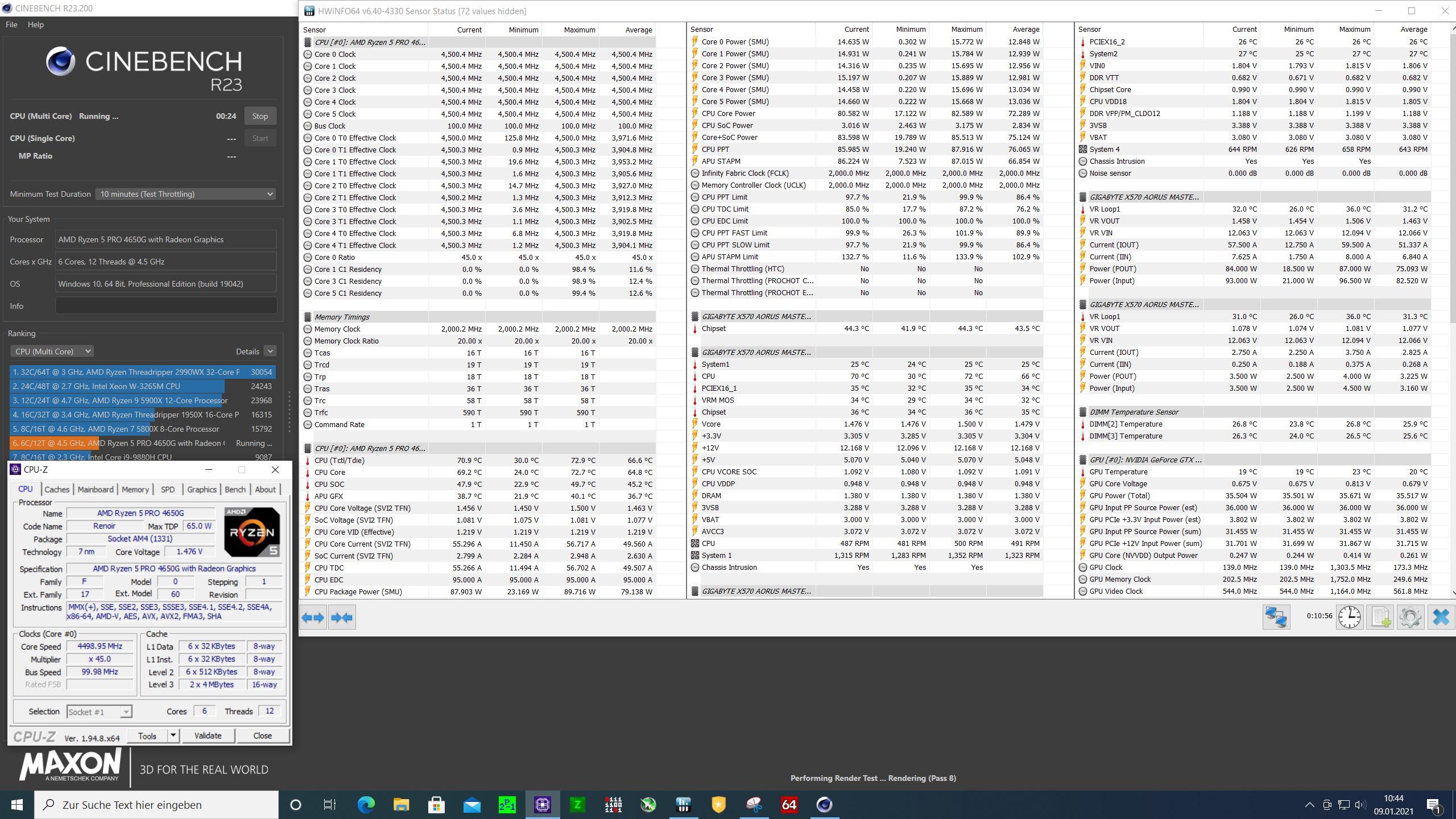The width and height of the screenshot is (1456, 819).
Task: Open Microsoft Store from taskbar
Action: [x=436, y=805]
